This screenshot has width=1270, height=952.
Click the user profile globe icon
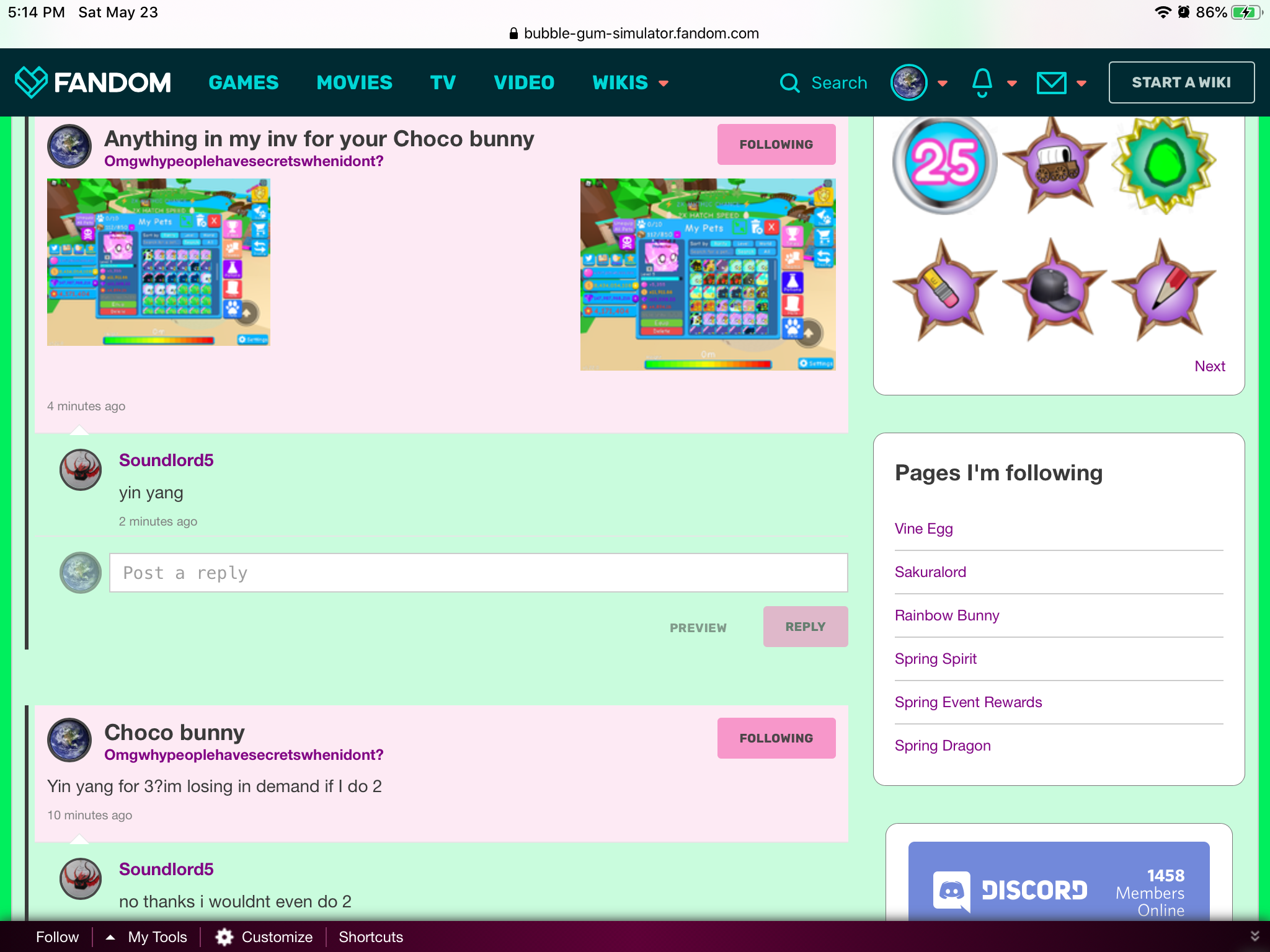909,82
